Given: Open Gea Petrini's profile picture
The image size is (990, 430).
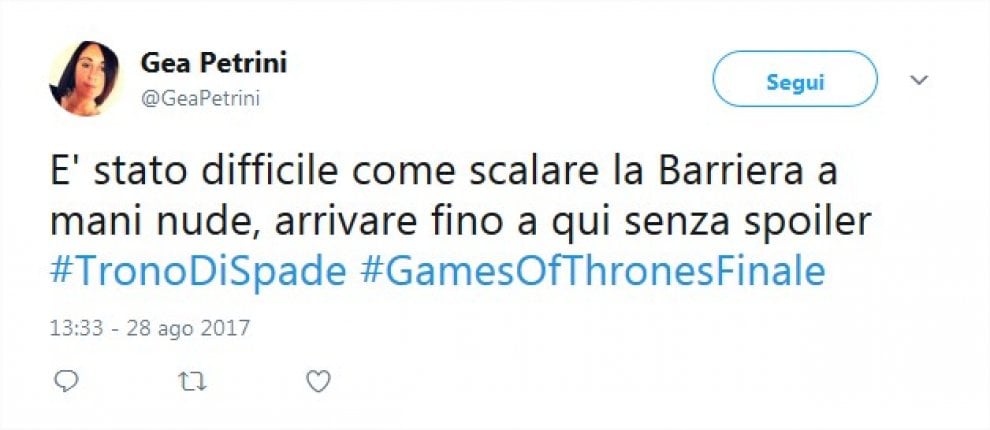Looking at the screenshot, I should point(84,78).
